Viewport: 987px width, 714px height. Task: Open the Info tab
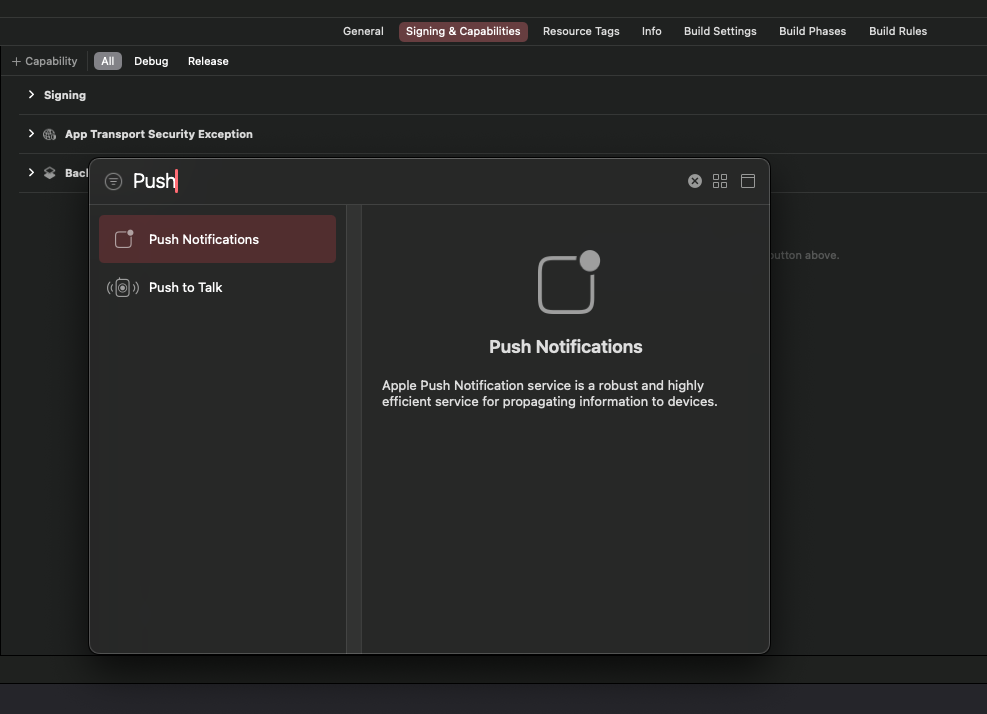pos(651,31)
